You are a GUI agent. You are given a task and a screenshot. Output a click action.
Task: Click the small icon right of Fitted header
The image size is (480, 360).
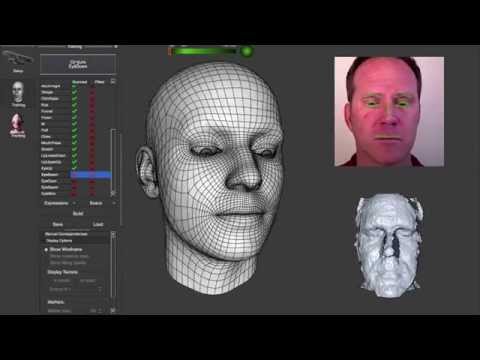click(x=113, y=81)
